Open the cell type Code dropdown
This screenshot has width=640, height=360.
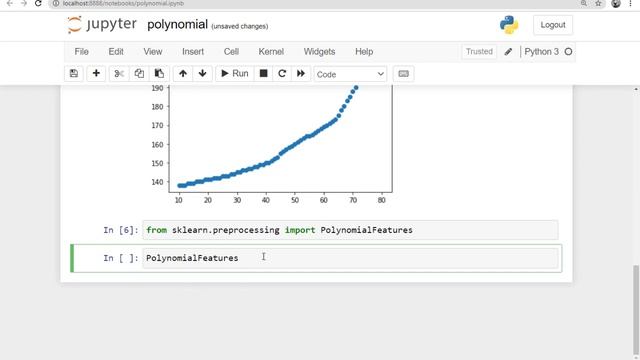point(350,74)
